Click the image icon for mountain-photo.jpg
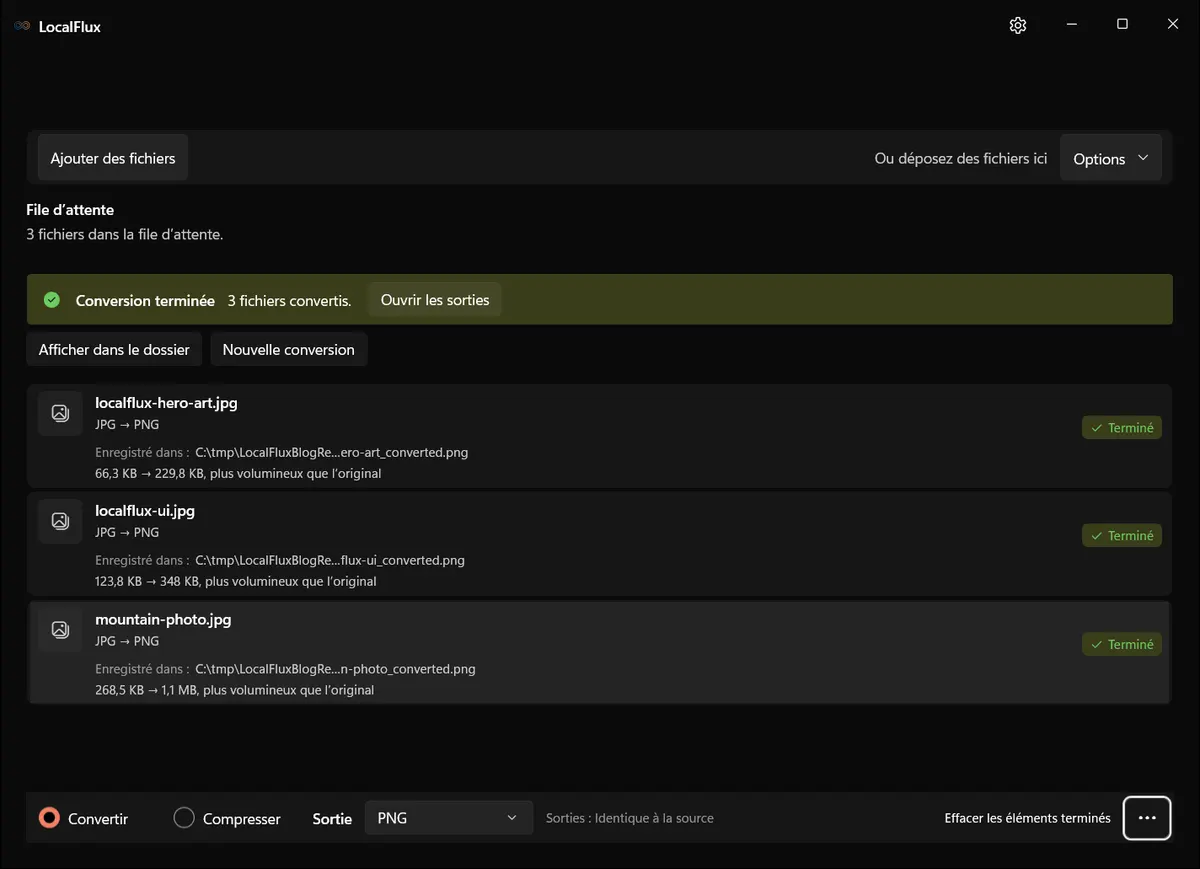 tap(60, 630)
